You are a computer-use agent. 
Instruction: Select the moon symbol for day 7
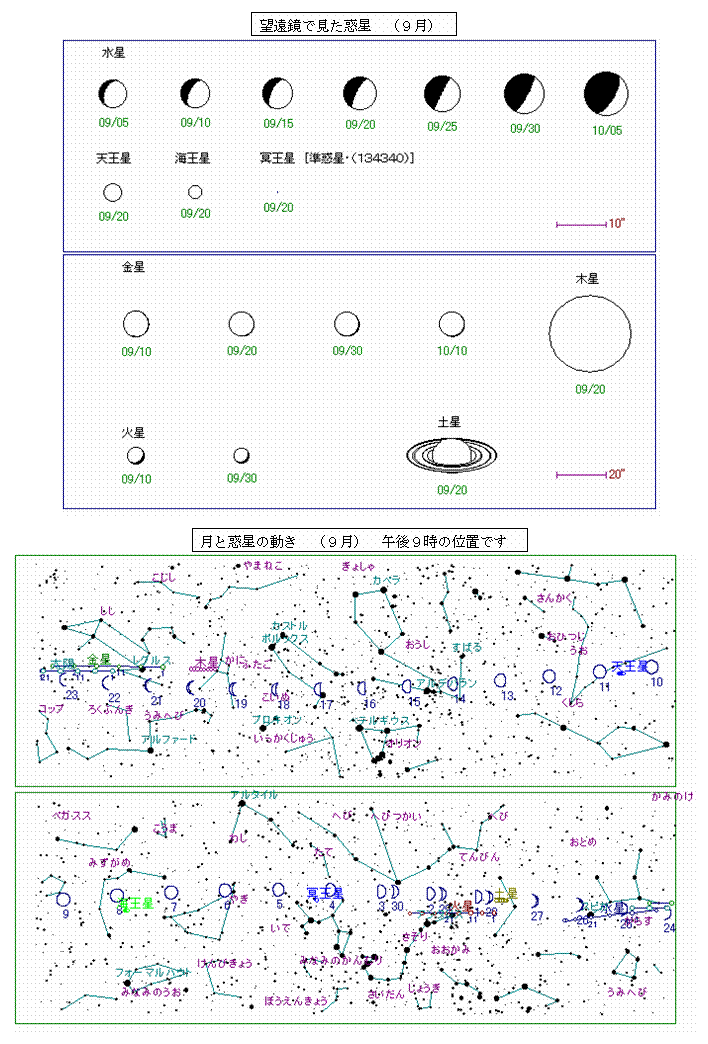point(171,893)
